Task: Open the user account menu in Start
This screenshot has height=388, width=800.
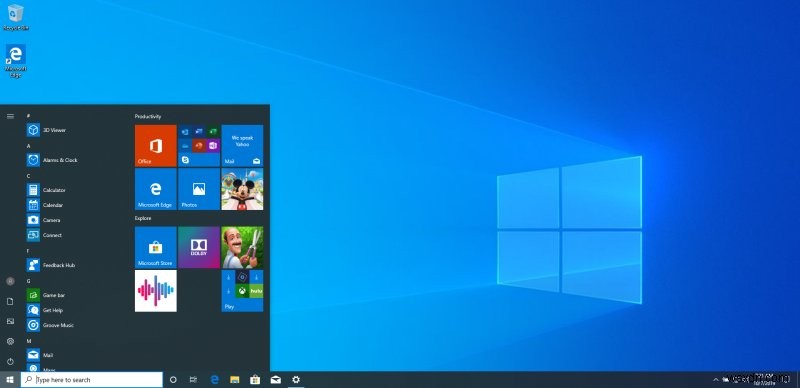Action: point(10,281)
